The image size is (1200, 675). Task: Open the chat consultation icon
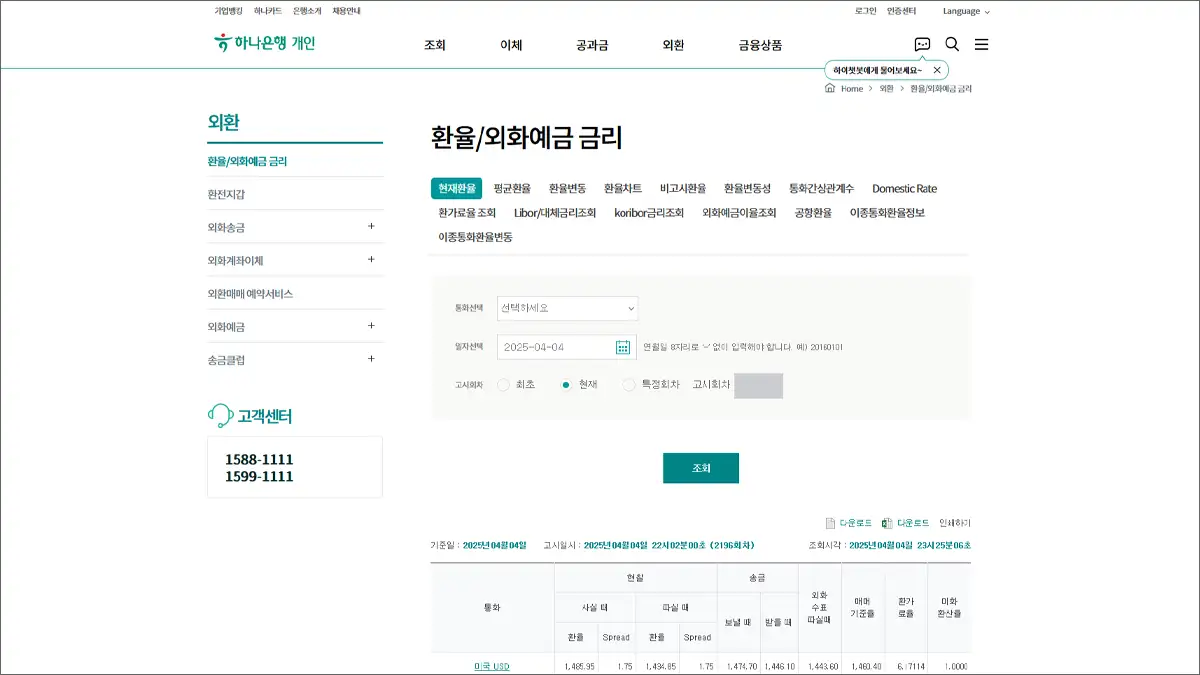[x=922, y=44]
